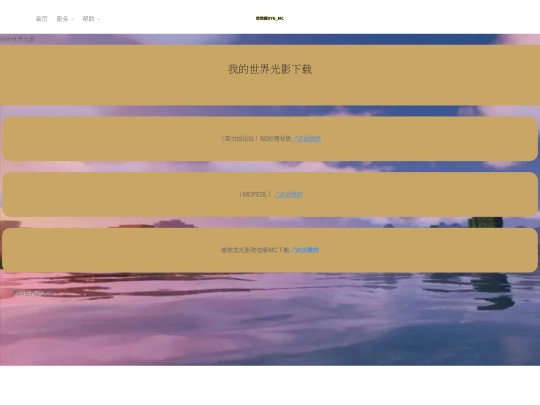The width and height of the screenshot is (540, 405).
Task: Click the 我的世界光影 breadcrumb text
Action: [x=18, y=39]
